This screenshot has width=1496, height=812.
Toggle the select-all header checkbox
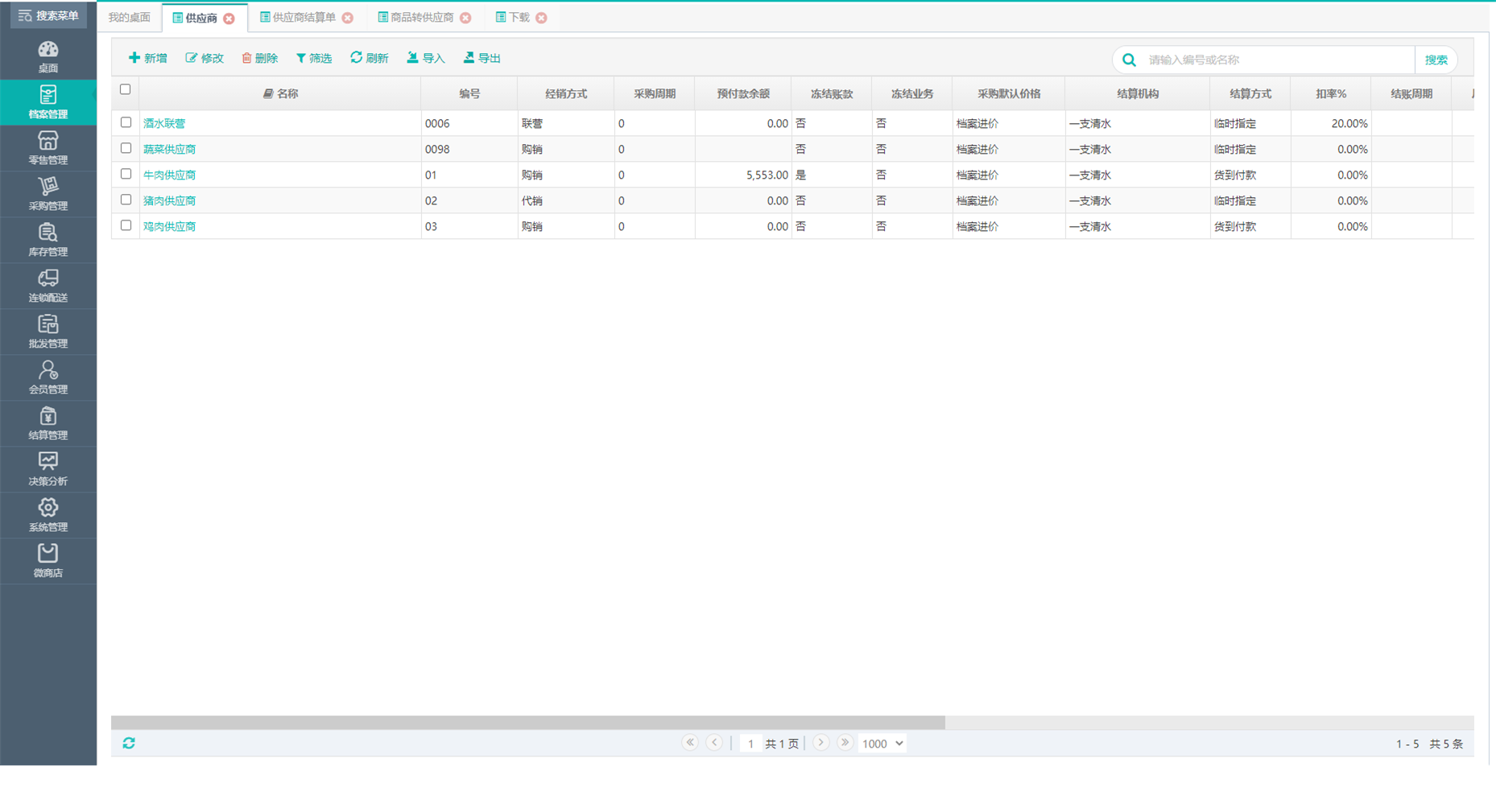point(126,89)
